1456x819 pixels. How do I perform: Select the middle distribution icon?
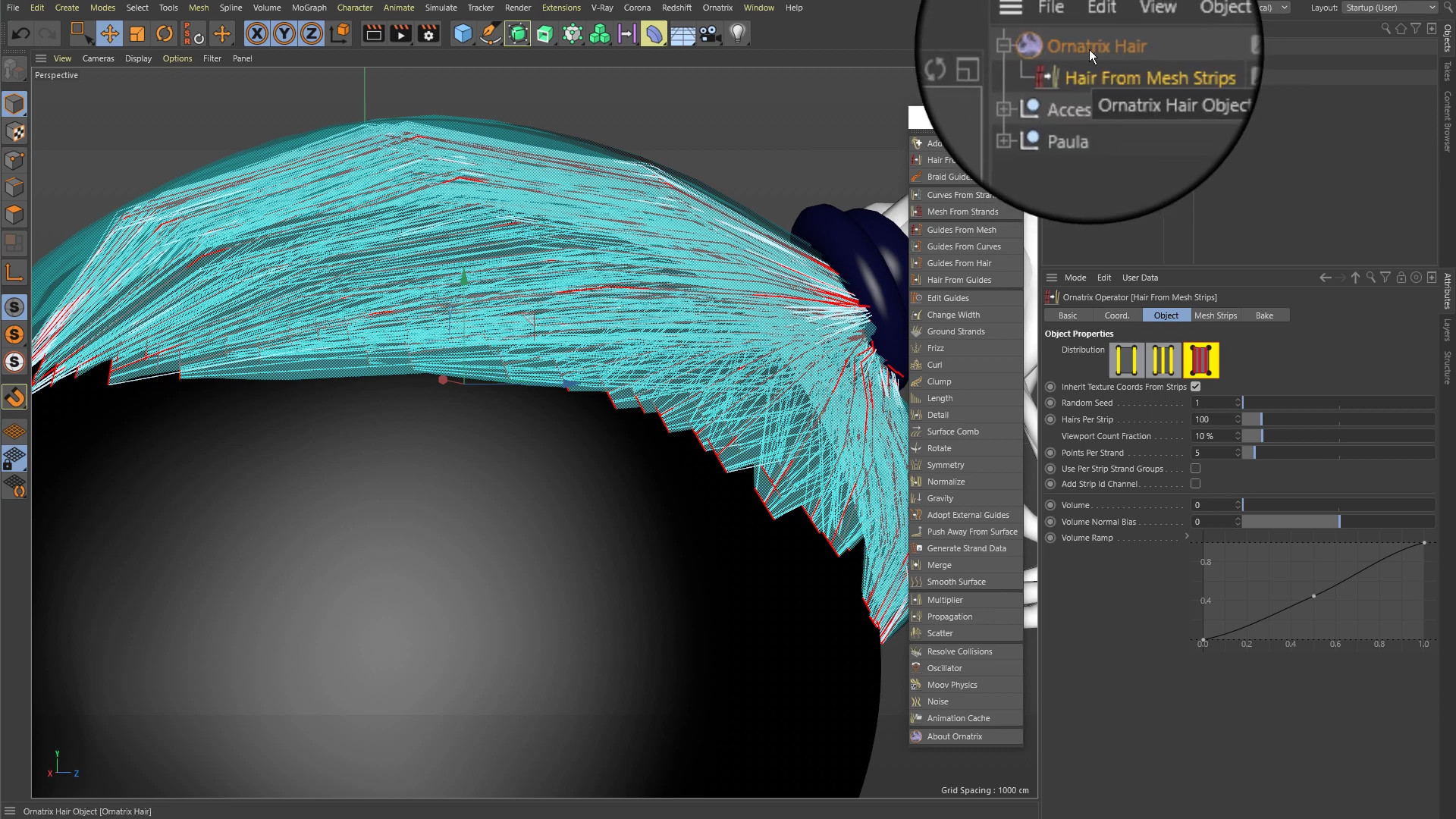(1163, 360)
